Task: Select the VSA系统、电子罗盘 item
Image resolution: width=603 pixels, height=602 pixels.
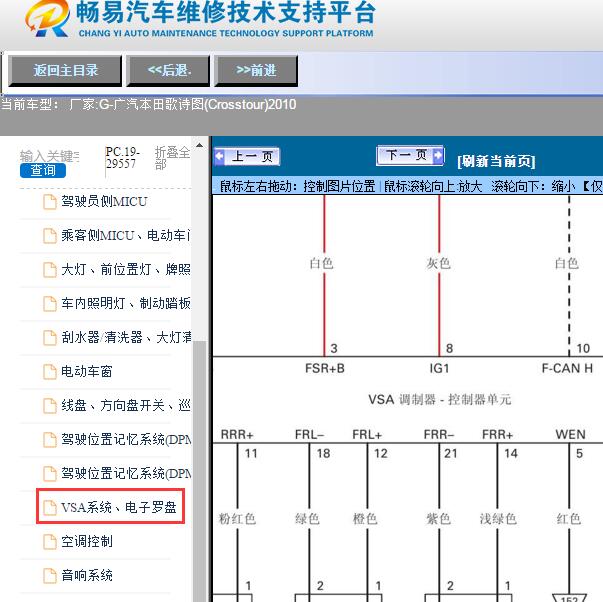Action: tap(118, 507)
